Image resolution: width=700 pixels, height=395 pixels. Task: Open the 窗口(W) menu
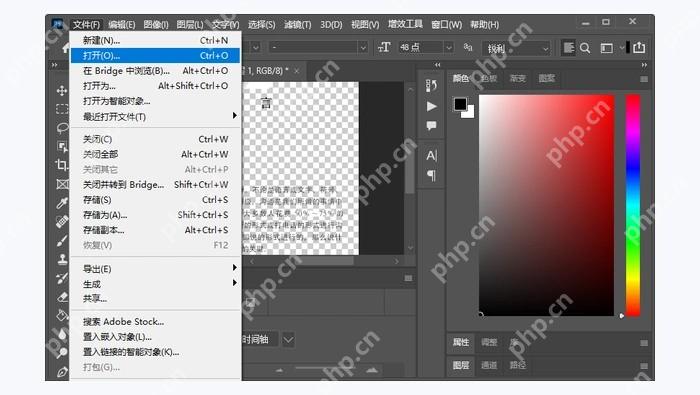446,25
